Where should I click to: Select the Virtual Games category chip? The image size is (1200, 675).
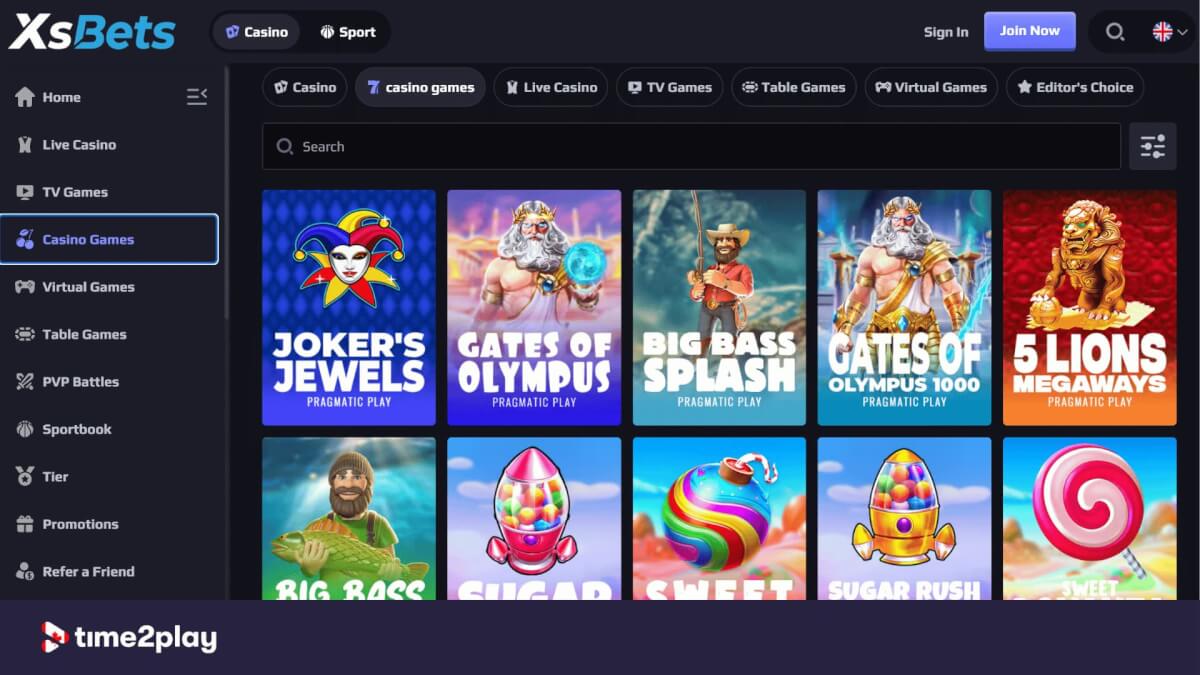coord(931,87)
